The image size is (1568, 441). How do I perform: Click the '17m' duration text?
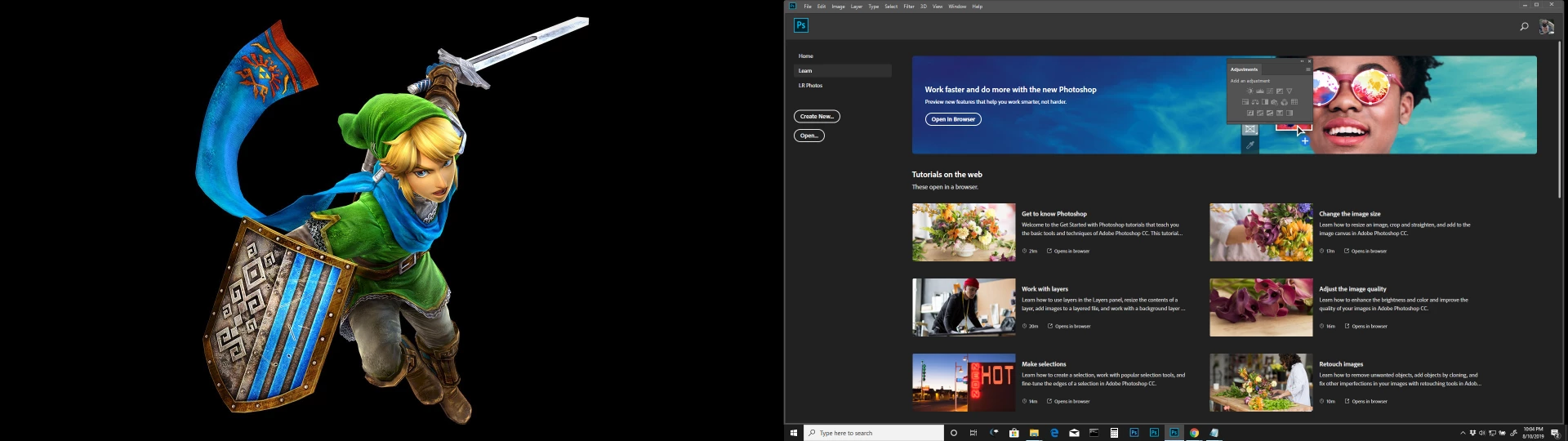[1330, 252]
